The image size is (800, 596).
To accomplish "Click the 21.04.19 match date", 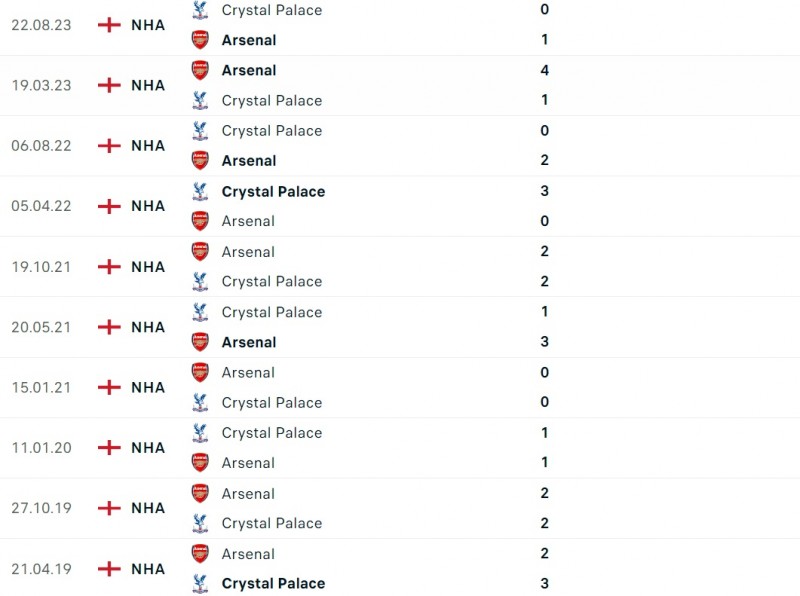I will [40, 568].
